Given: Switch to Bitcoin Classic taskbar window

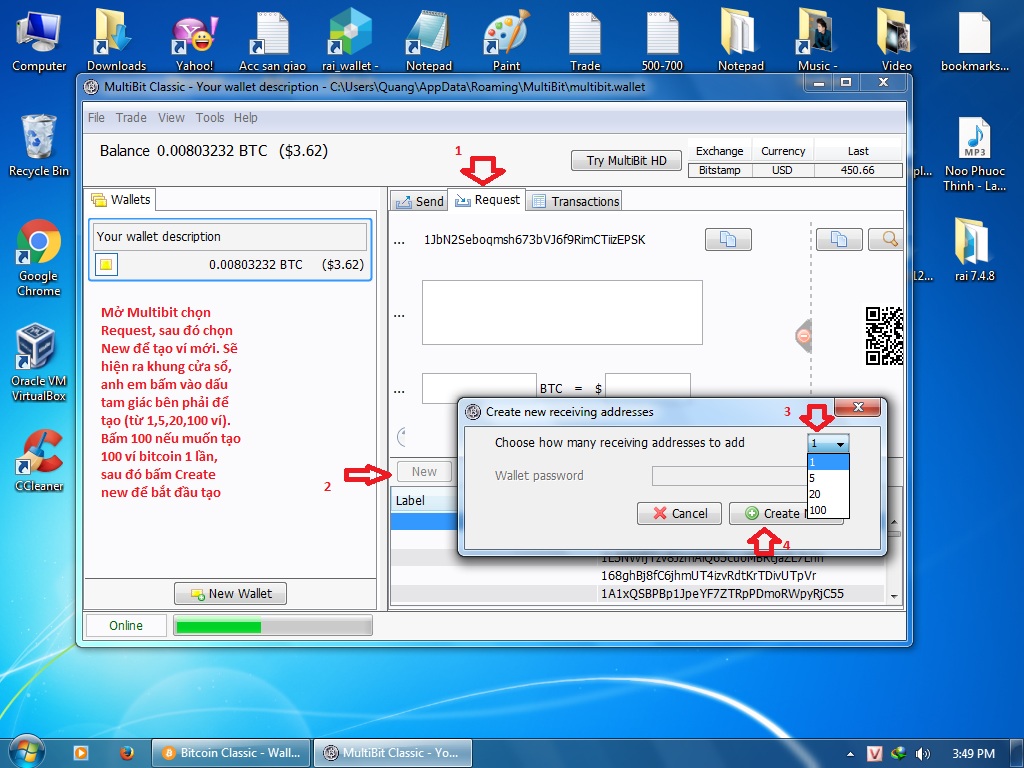Looking at the screenshot, I should (231, 753).
